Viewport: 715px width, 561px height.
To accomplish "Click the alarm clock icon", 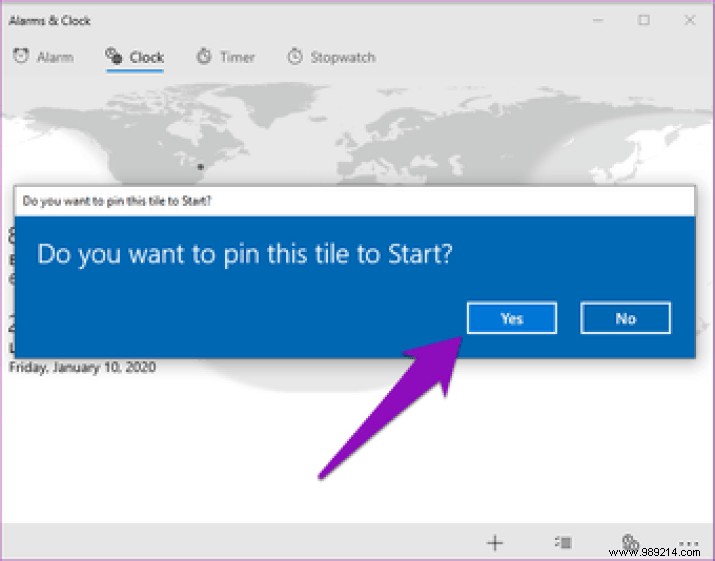I will (x=21, y=56).
